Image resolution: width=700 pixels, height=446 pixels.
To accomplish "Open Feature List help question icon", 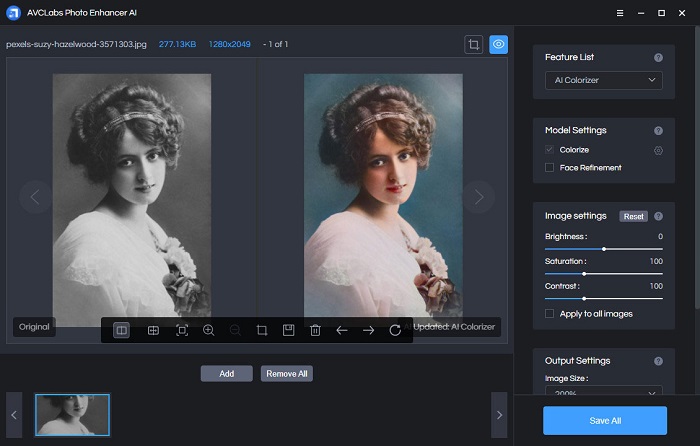I will coord(658,58).
